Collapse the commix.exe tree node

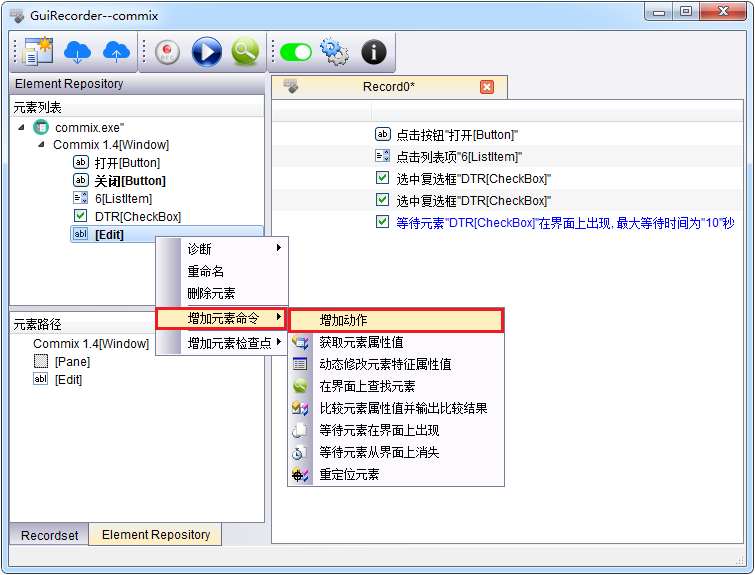[22, 128]
